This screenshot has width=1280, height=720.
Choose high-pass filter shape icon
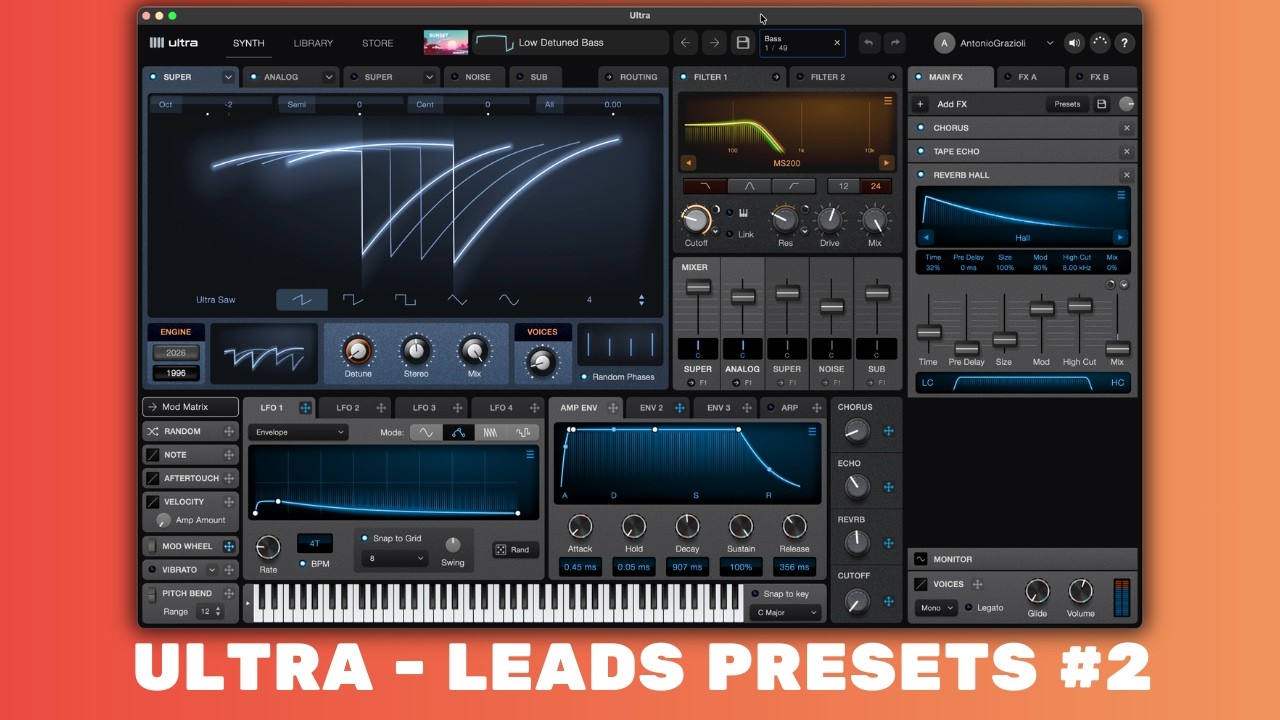coord(793,186)
